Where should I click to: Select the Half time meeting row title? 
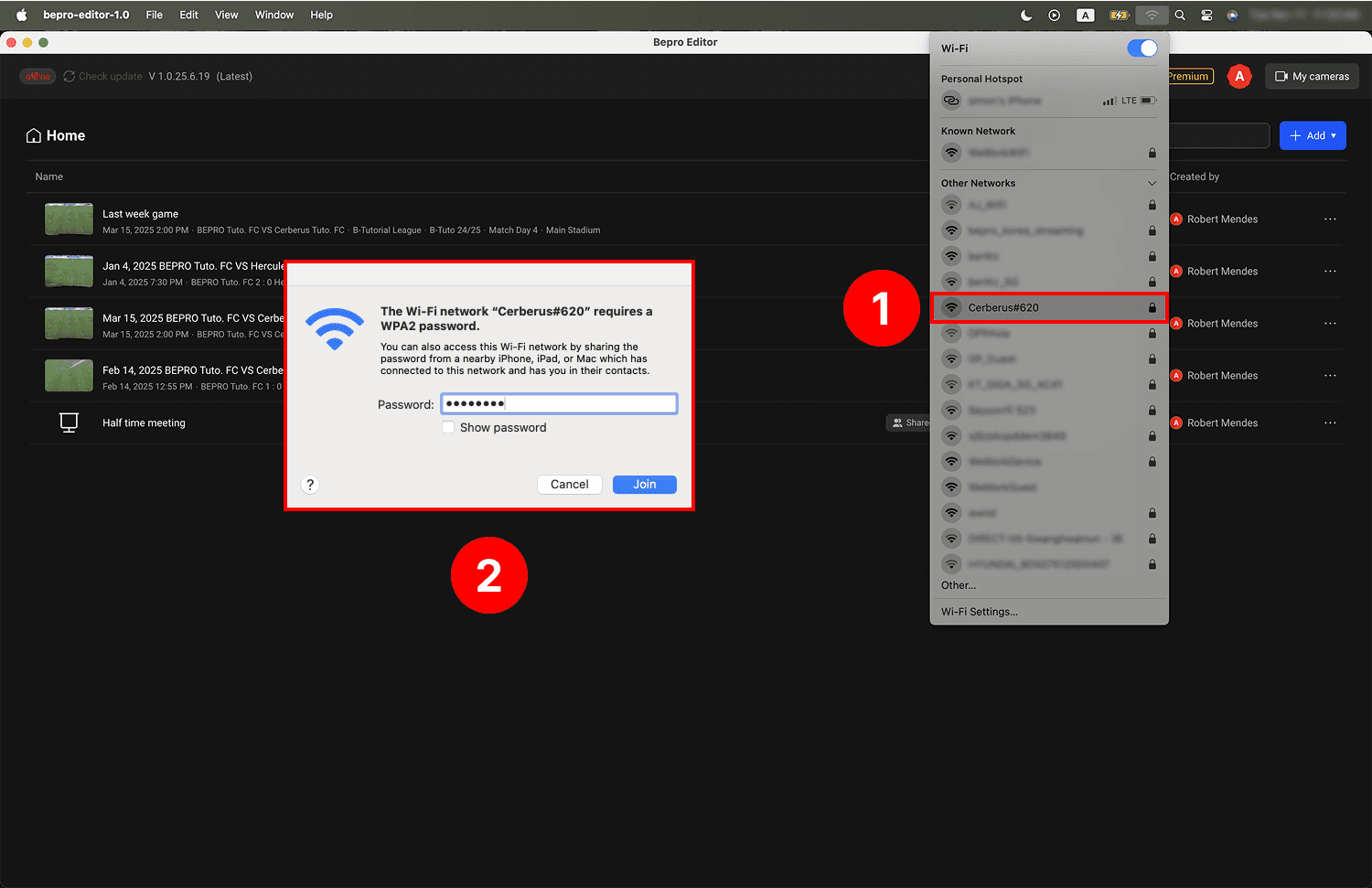(x=144, y=423)
